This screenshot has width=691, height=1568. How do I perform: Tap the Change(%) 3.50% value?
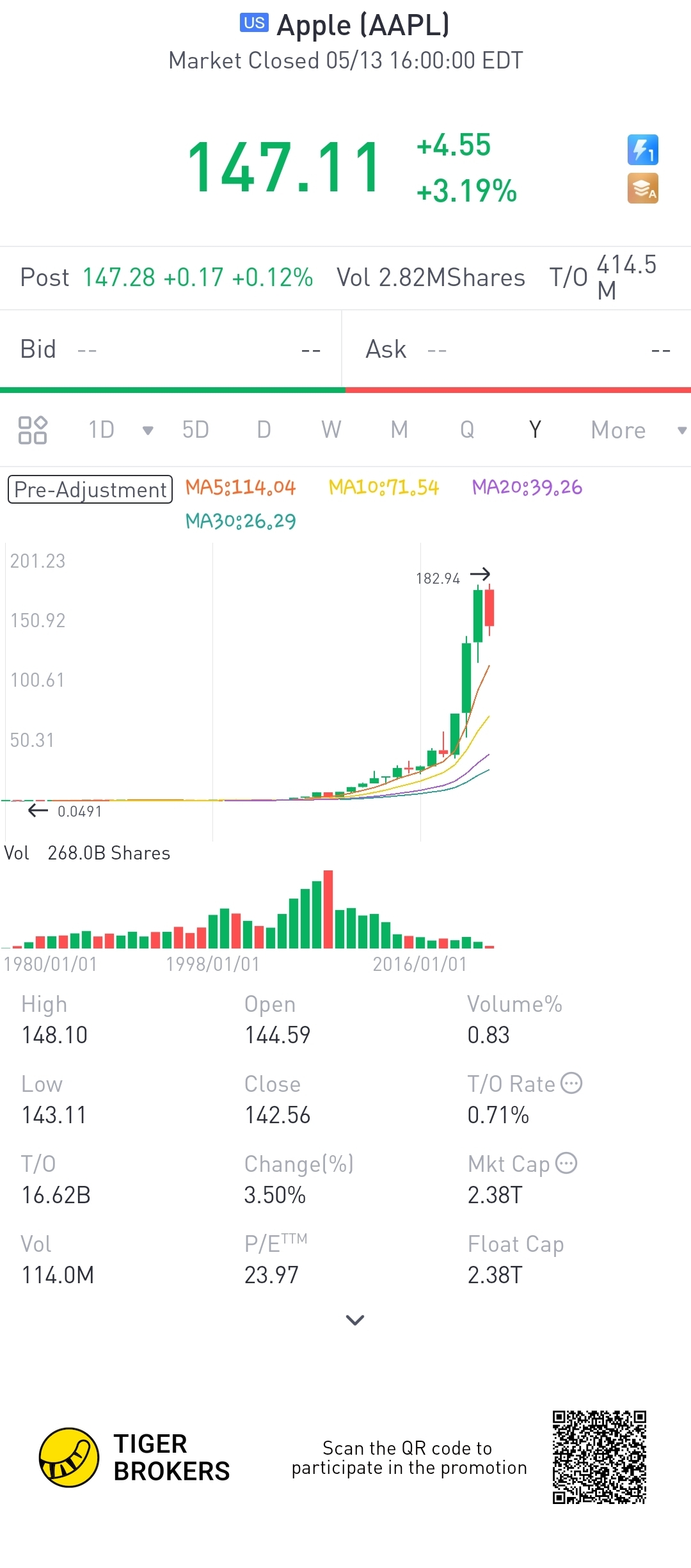[x=275, y=1195]
